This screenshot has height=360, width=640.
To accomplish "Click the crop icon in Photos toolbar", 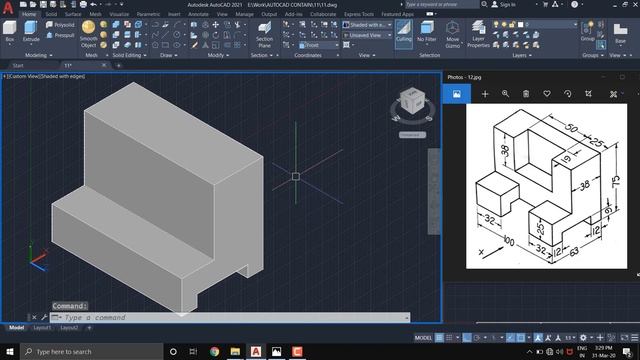I will (589, 94).
